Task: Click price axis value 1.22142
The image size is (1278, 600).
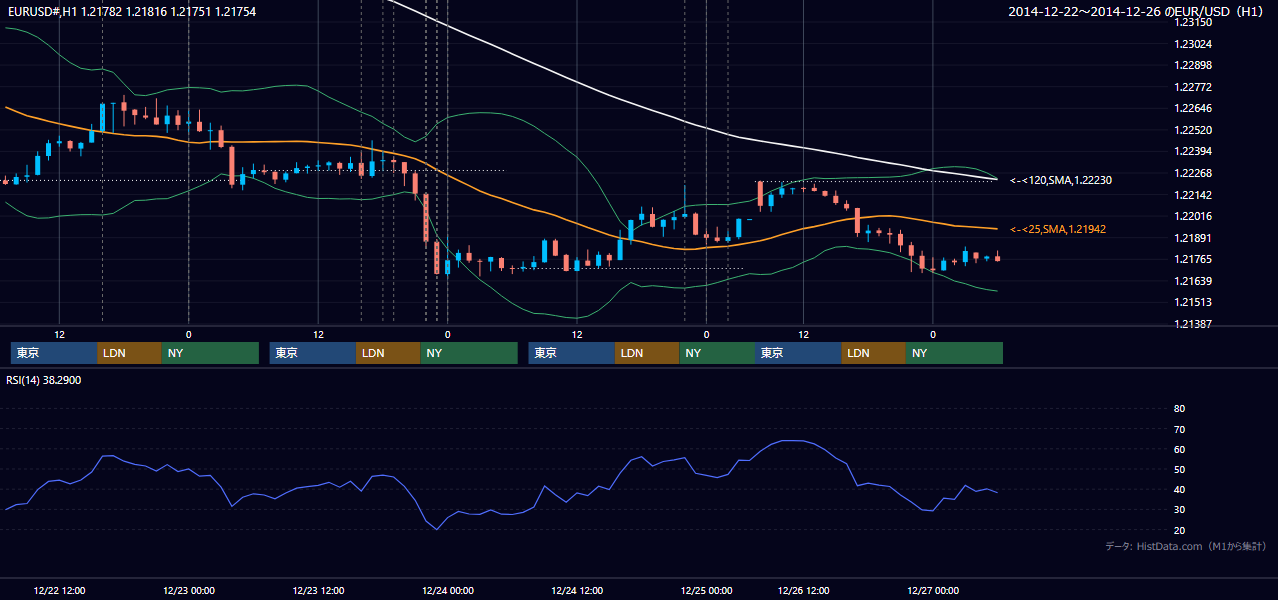Action: (1192, 195)
